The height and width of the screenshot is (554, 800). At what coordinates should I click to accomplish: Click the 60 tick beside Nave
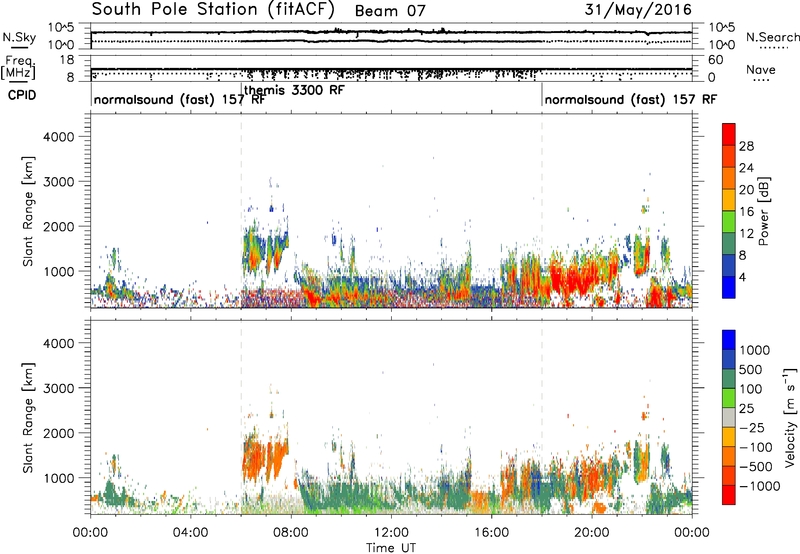(715, 60)
